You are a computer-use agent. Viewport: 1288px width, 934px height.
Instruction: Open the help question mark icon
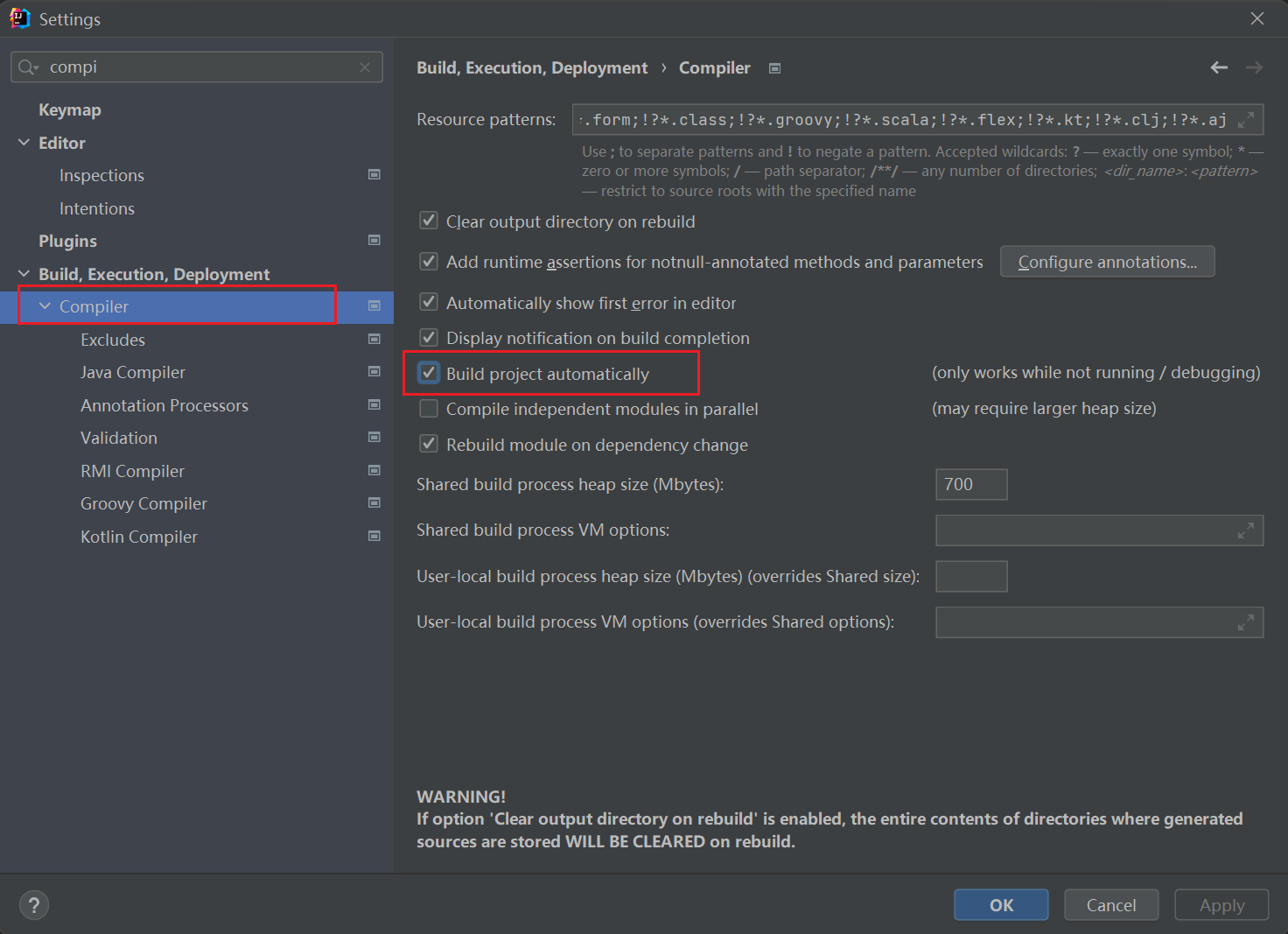[x=34, y=905]
